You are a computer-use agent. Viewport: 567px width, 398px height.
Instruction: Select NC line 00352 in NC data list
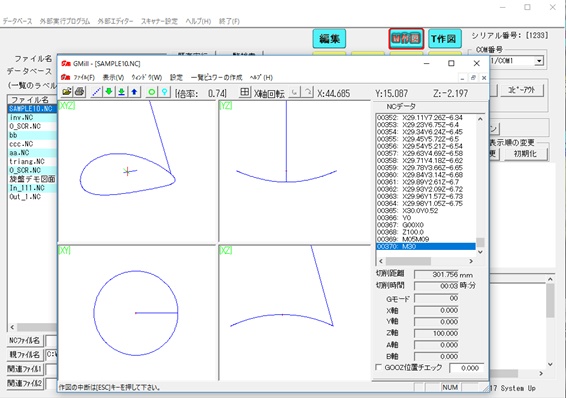(426, 117)
